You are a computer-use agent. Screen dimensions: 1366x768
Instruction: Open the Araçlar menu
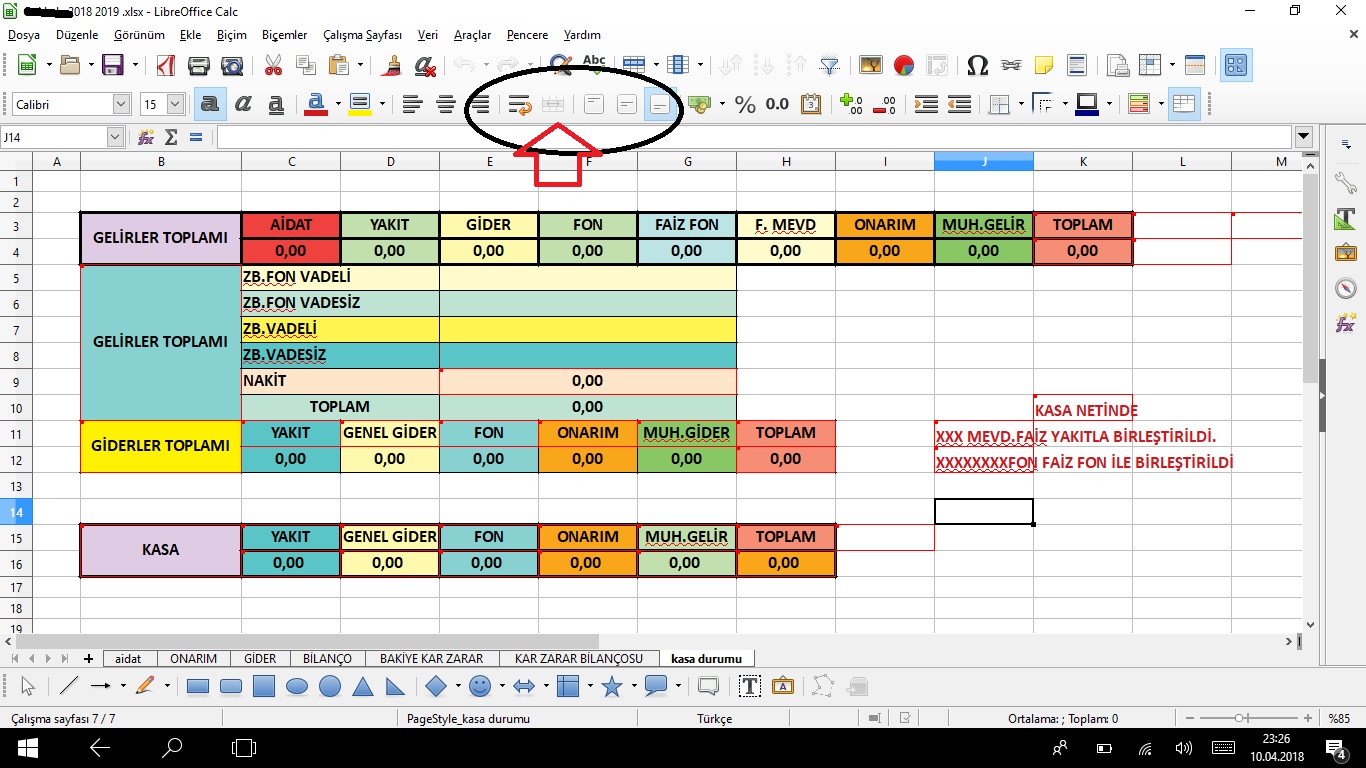click(472, 34)
